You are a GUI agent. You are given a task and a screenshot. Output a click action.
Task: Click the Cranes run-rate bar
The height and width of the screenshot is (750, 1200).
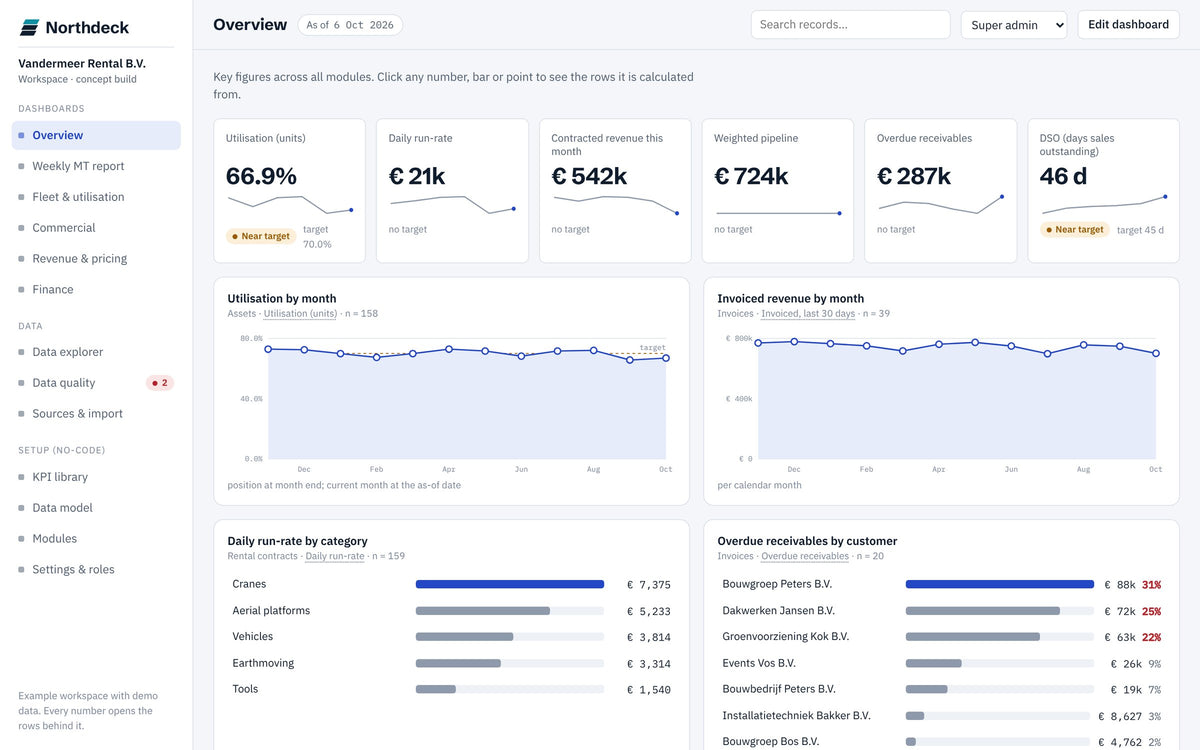coord(510,584)
